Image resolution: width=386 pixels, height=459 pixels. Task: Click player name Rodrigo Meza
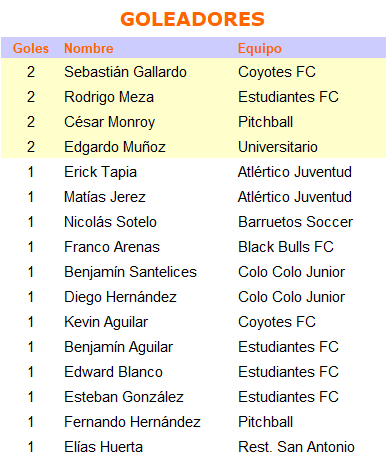click(x=109, y=97)
